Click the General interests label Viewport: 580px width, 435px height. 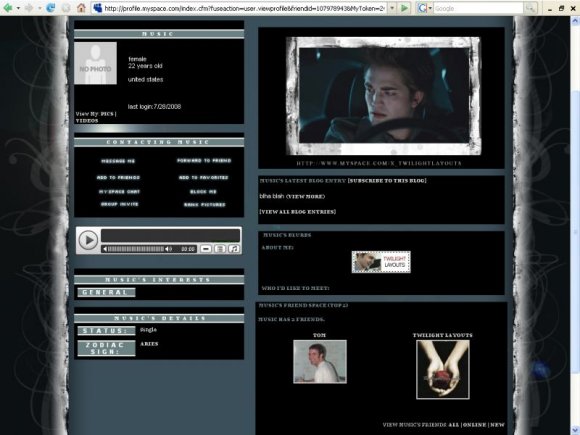coord(106,292)
